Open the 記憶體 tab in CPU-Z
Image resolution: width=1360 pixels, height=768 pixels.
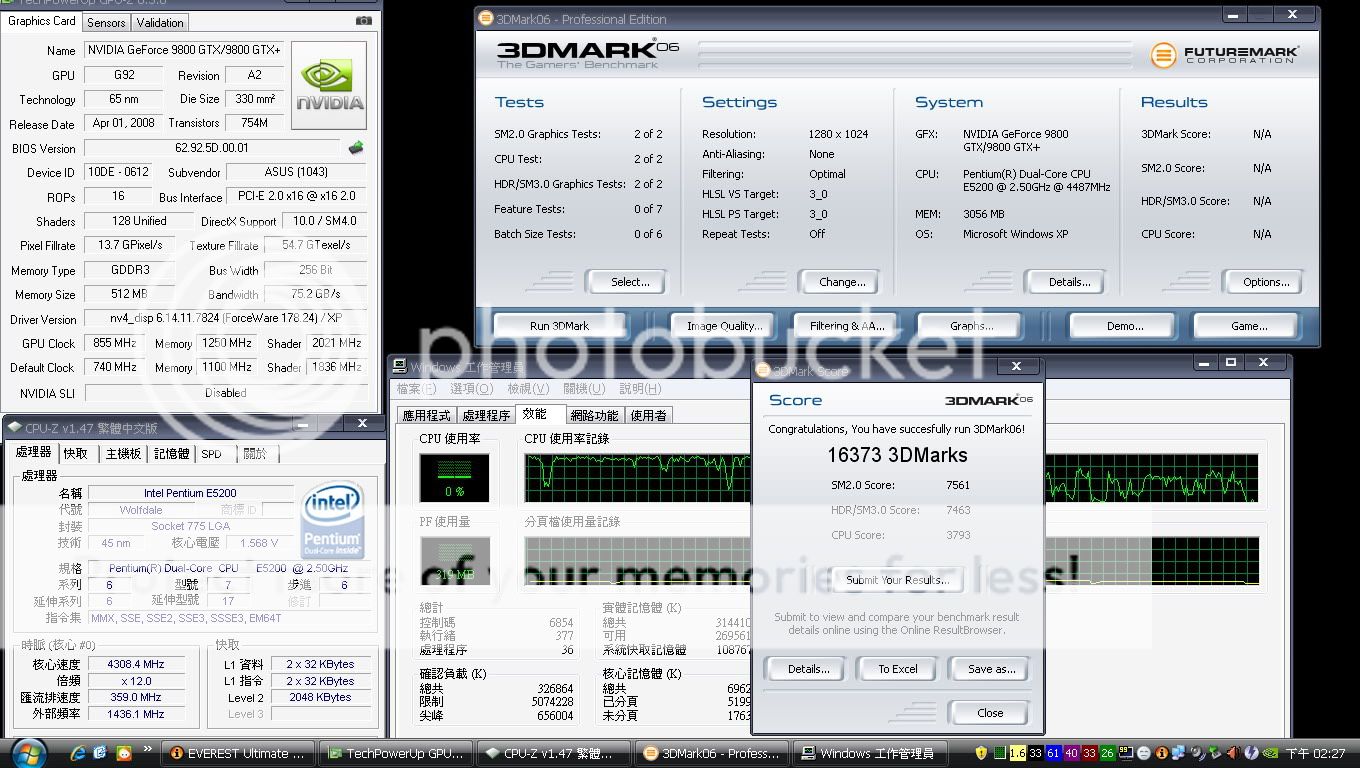pos(171,453)
